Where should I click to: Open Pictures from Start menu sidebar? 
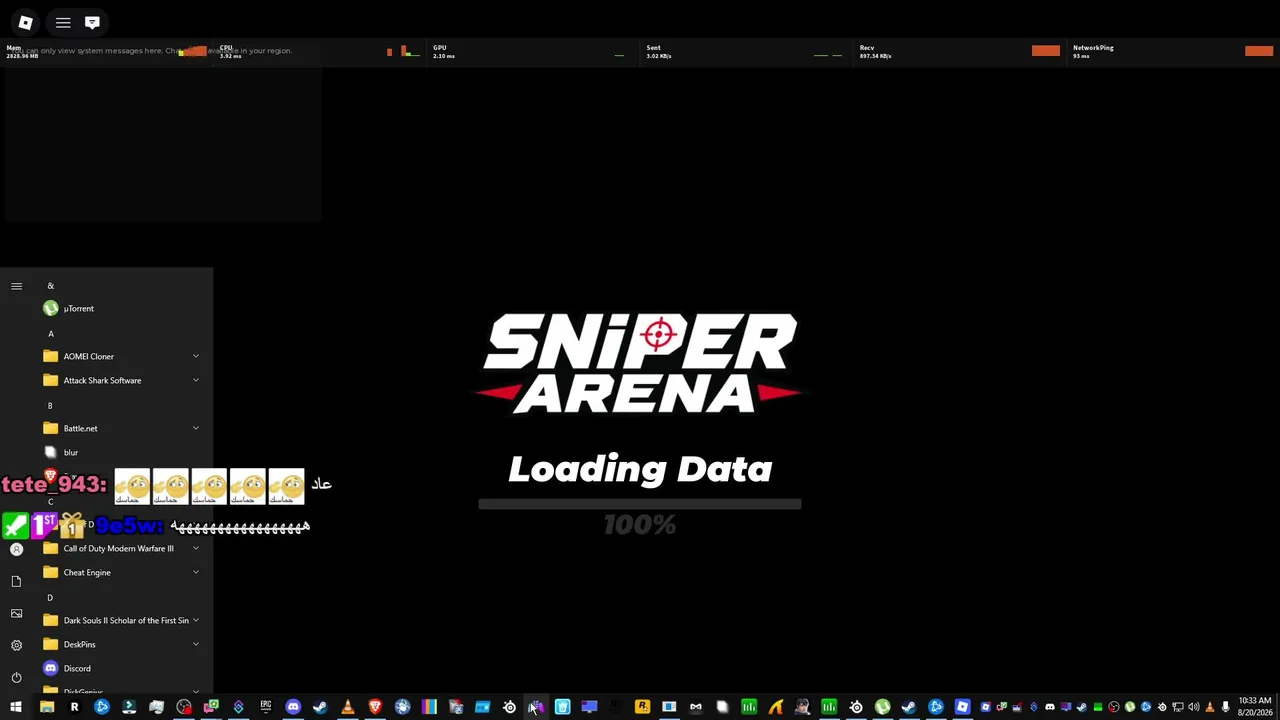pyautogui.click(x=16, y=613)
